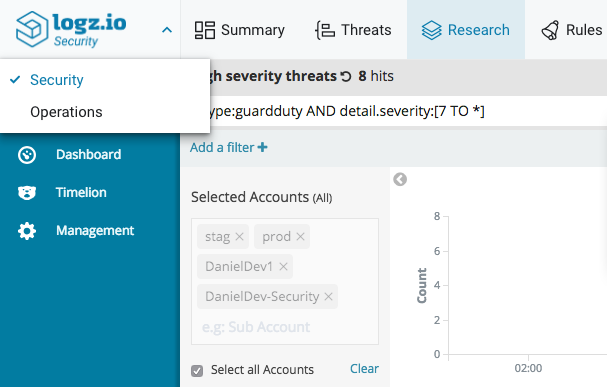This screenshot has height=387, width=607.
Task: Click the Timelion lion face icon
Action: pyautogui.click(x=27, y=192)
